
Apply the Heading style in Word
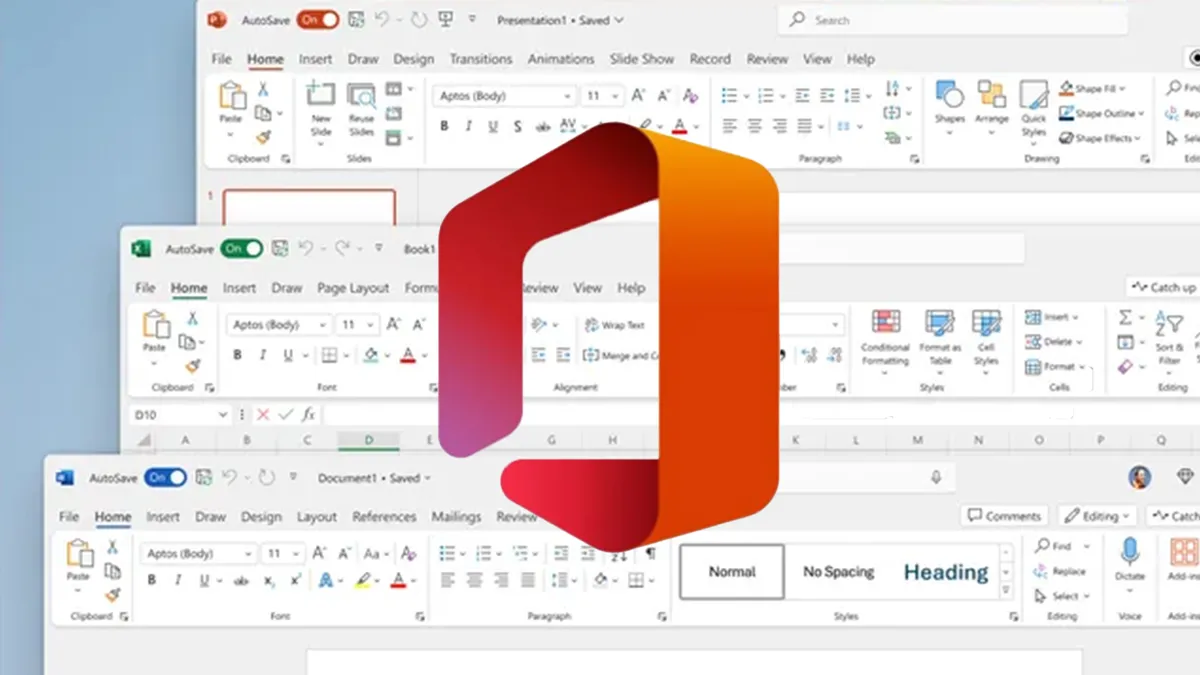(946, 572)
